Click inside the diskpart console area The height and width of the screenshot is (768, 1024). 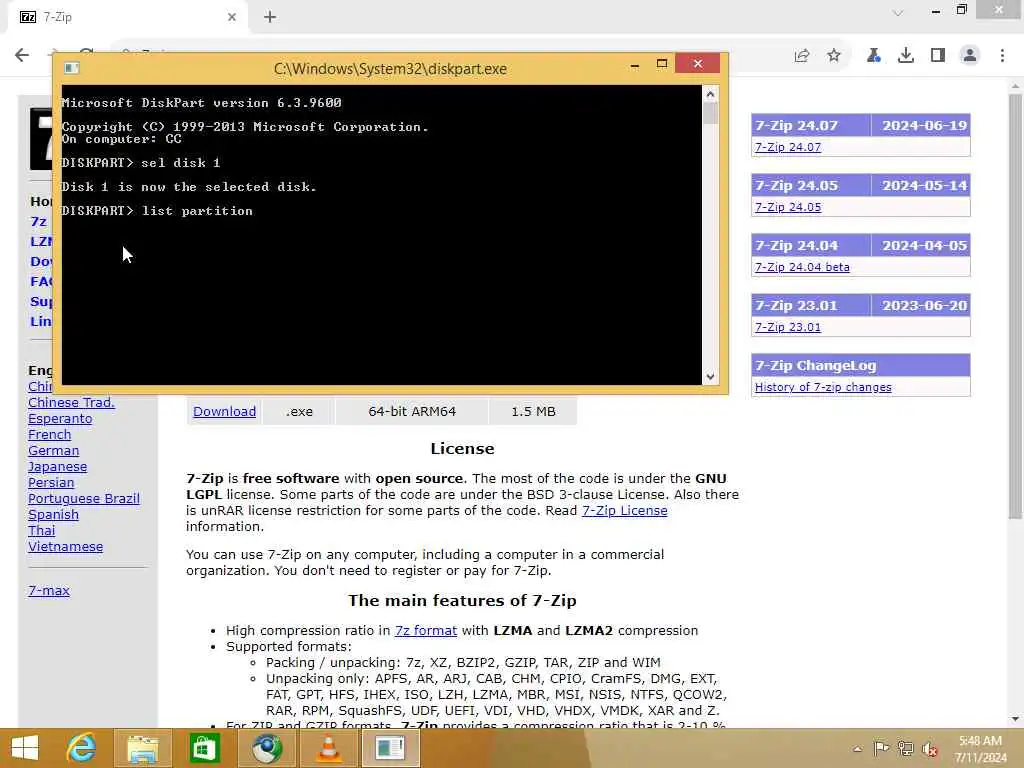381,235
